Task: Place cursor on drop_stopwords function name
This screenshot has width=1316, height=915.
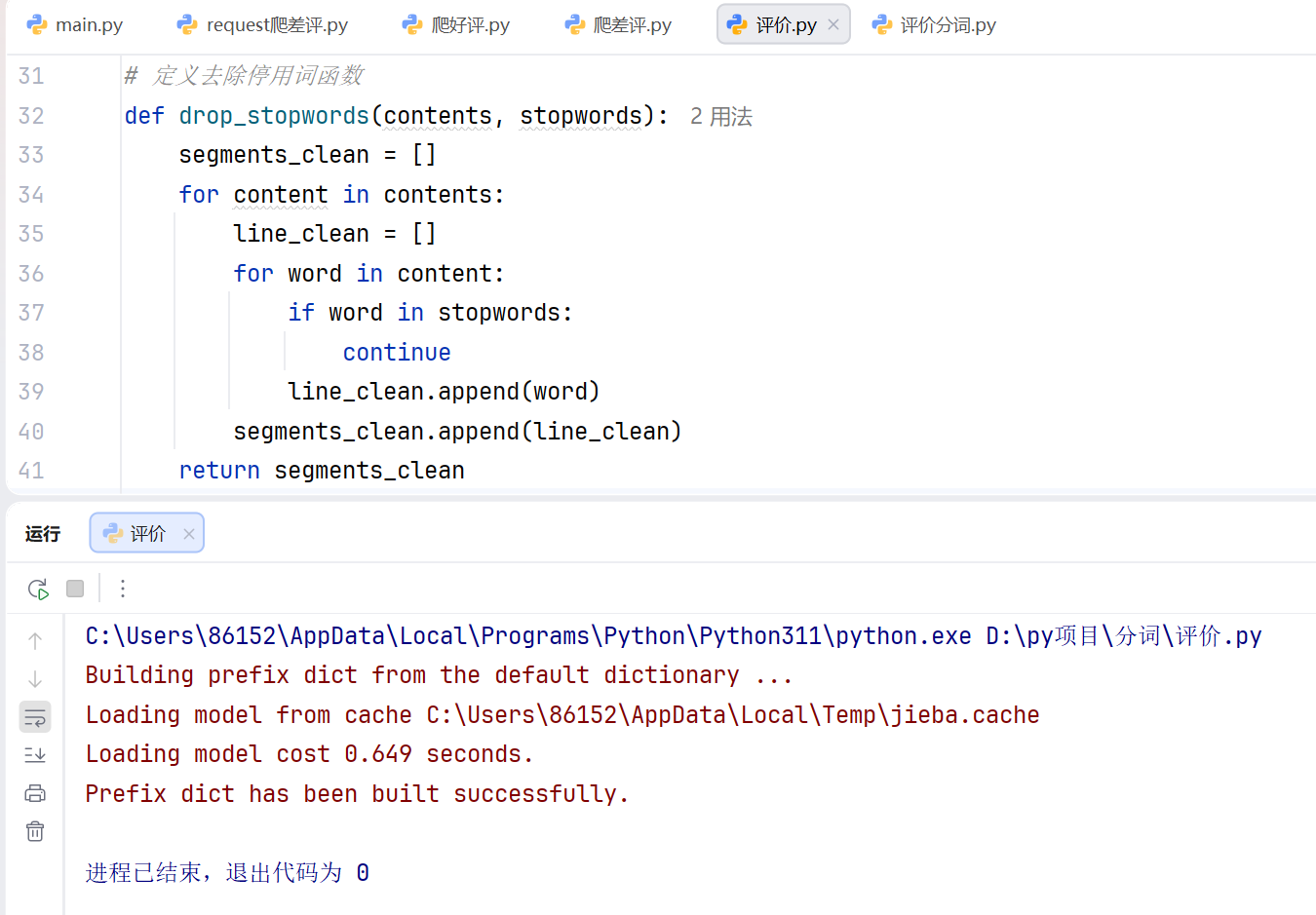Action: (274, 116)
